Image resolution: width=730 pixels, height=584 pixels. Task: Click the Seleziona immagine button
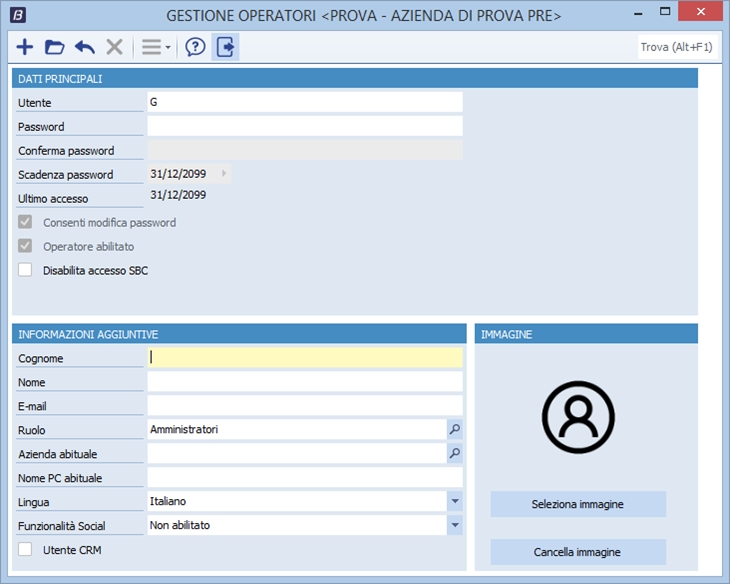pyautogui.click(x=578, y=504)
